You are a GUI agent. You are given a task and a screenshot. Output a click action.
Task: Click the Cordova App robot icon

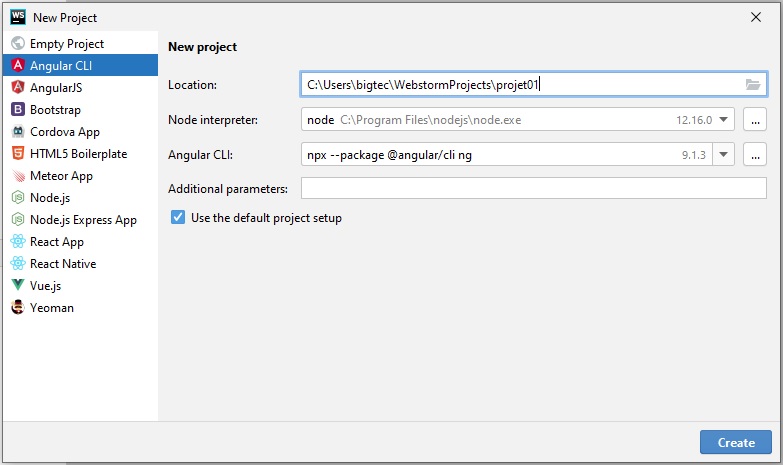click(x=18, y=131)
